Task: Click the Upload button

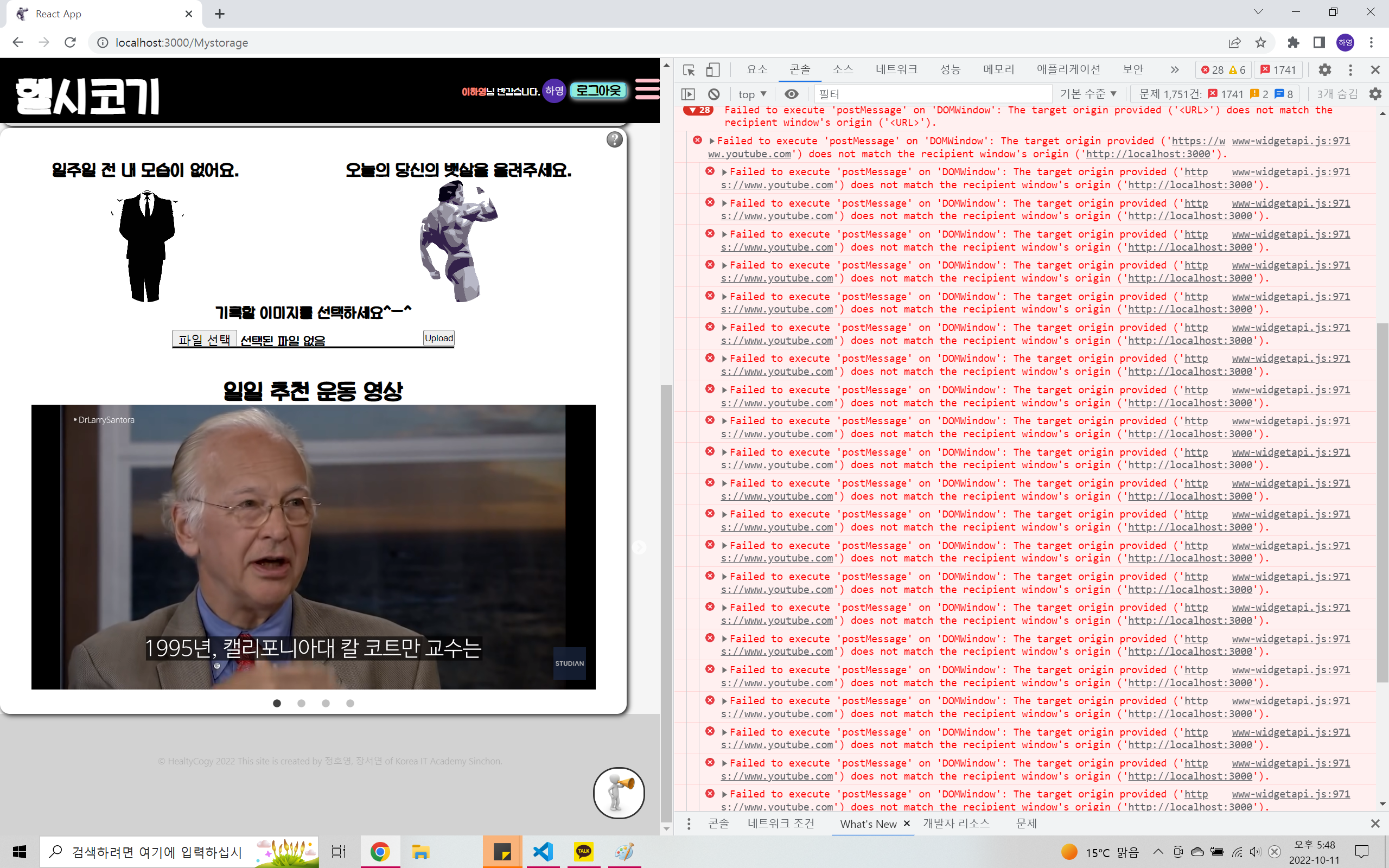Action: pos(438,338)
